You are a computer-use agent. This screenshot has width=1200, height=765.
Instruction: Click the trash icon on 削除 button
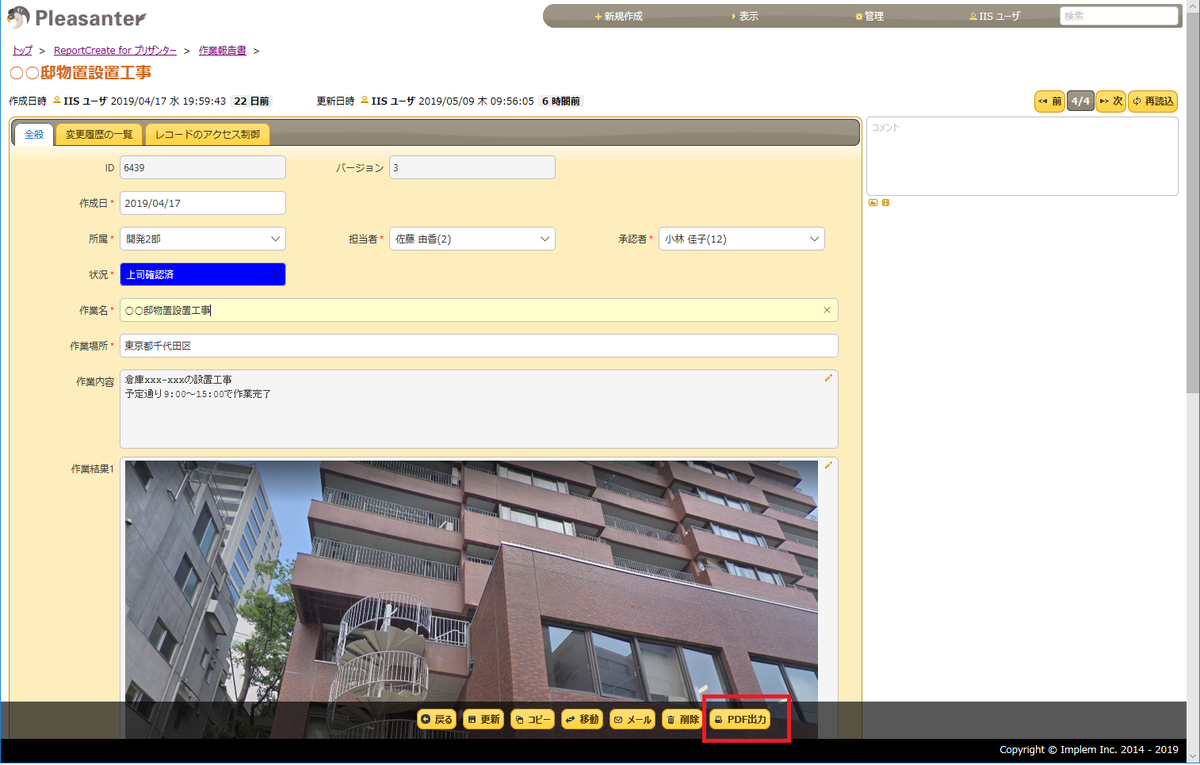672,718
